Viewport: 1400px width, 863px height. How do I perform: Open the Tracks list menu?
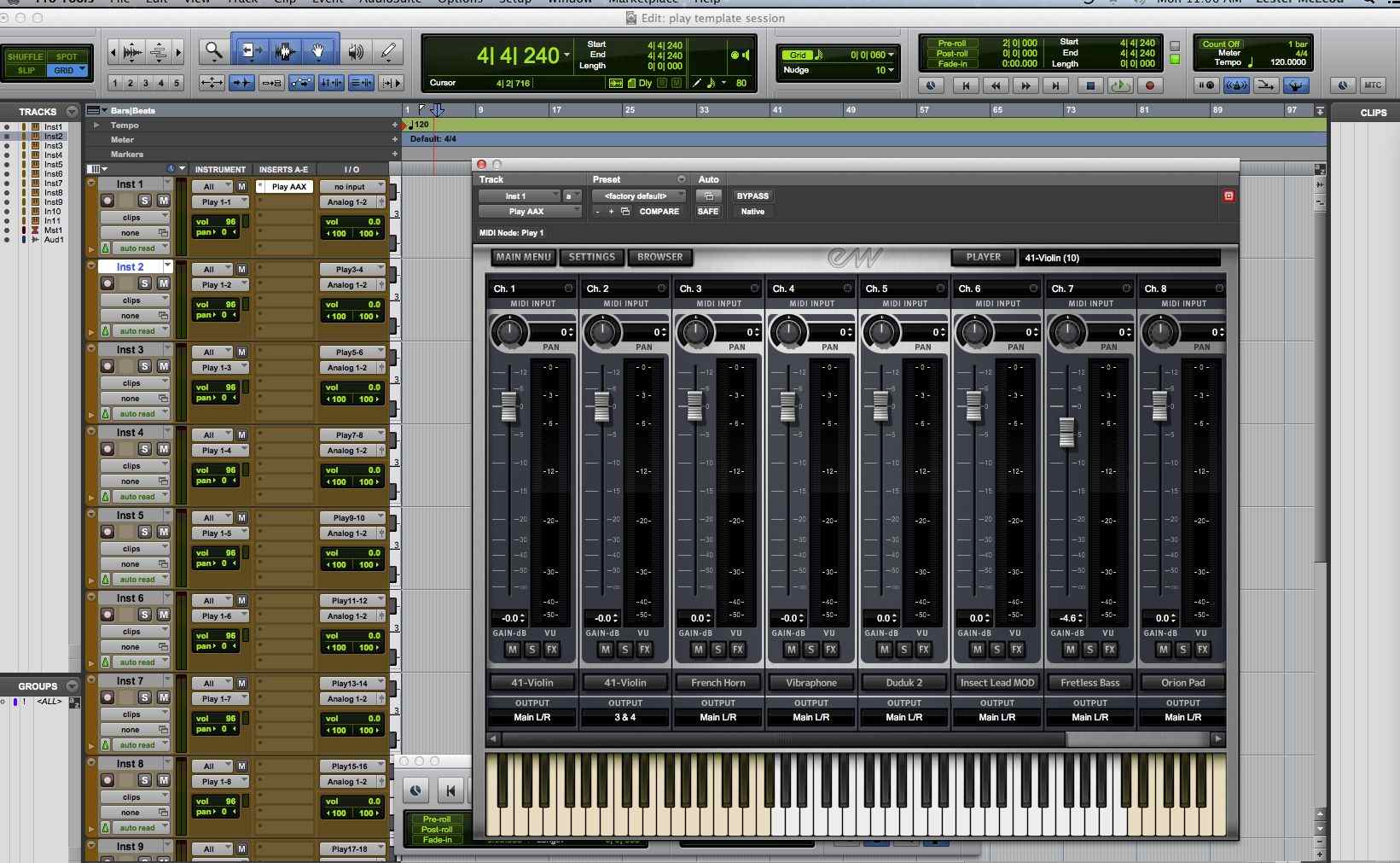point(72,112)
